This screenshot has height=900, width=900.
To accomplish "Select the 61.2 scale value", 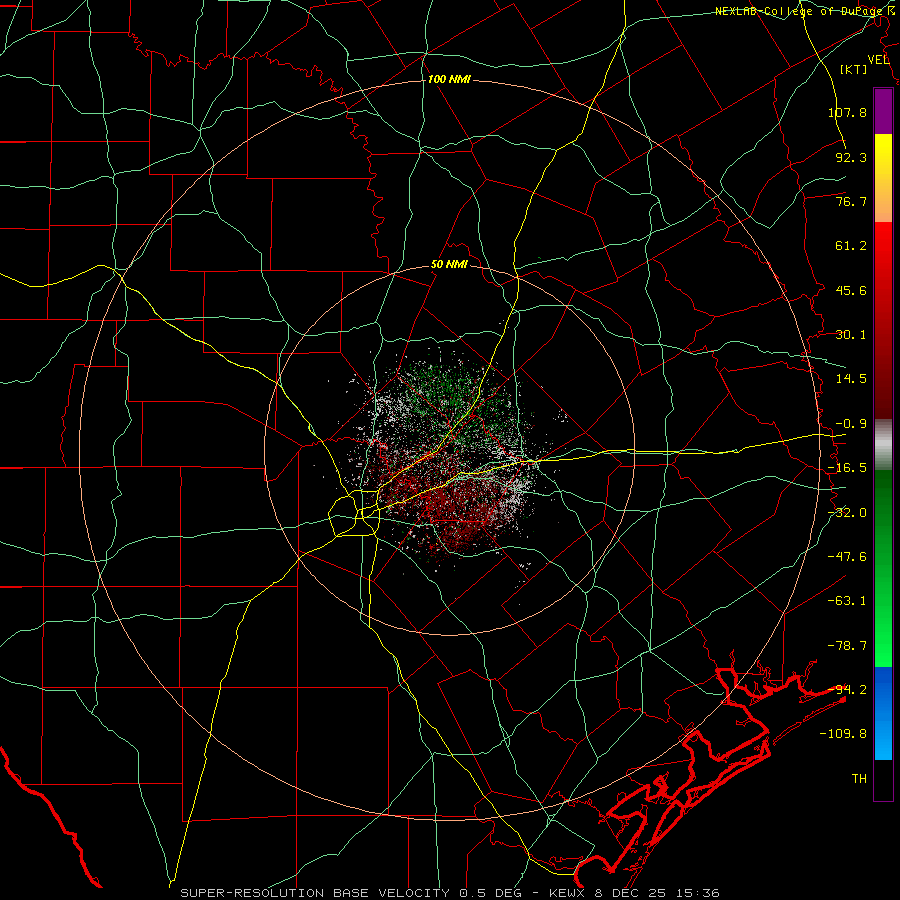I will click(851, 246).
